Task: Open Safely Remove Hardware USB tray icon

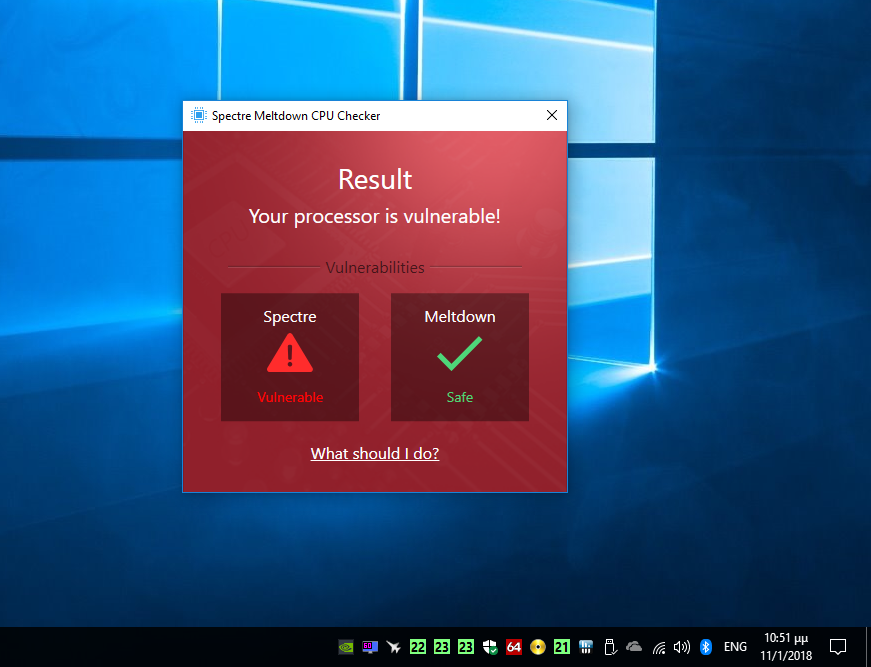Action: (610, 647)
